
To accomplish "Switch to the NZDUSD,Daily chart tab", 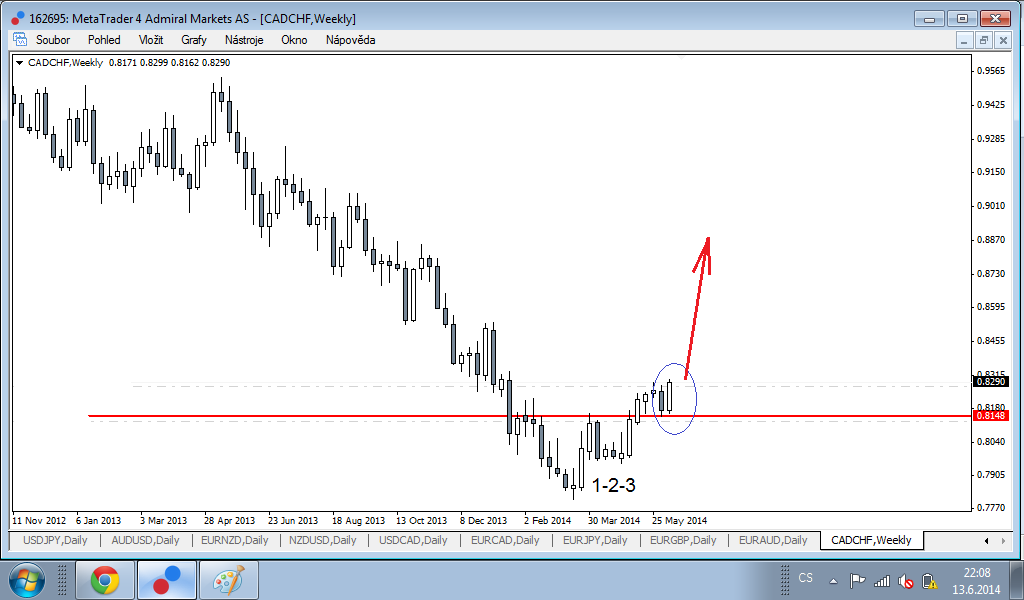I will pos(323,540).
